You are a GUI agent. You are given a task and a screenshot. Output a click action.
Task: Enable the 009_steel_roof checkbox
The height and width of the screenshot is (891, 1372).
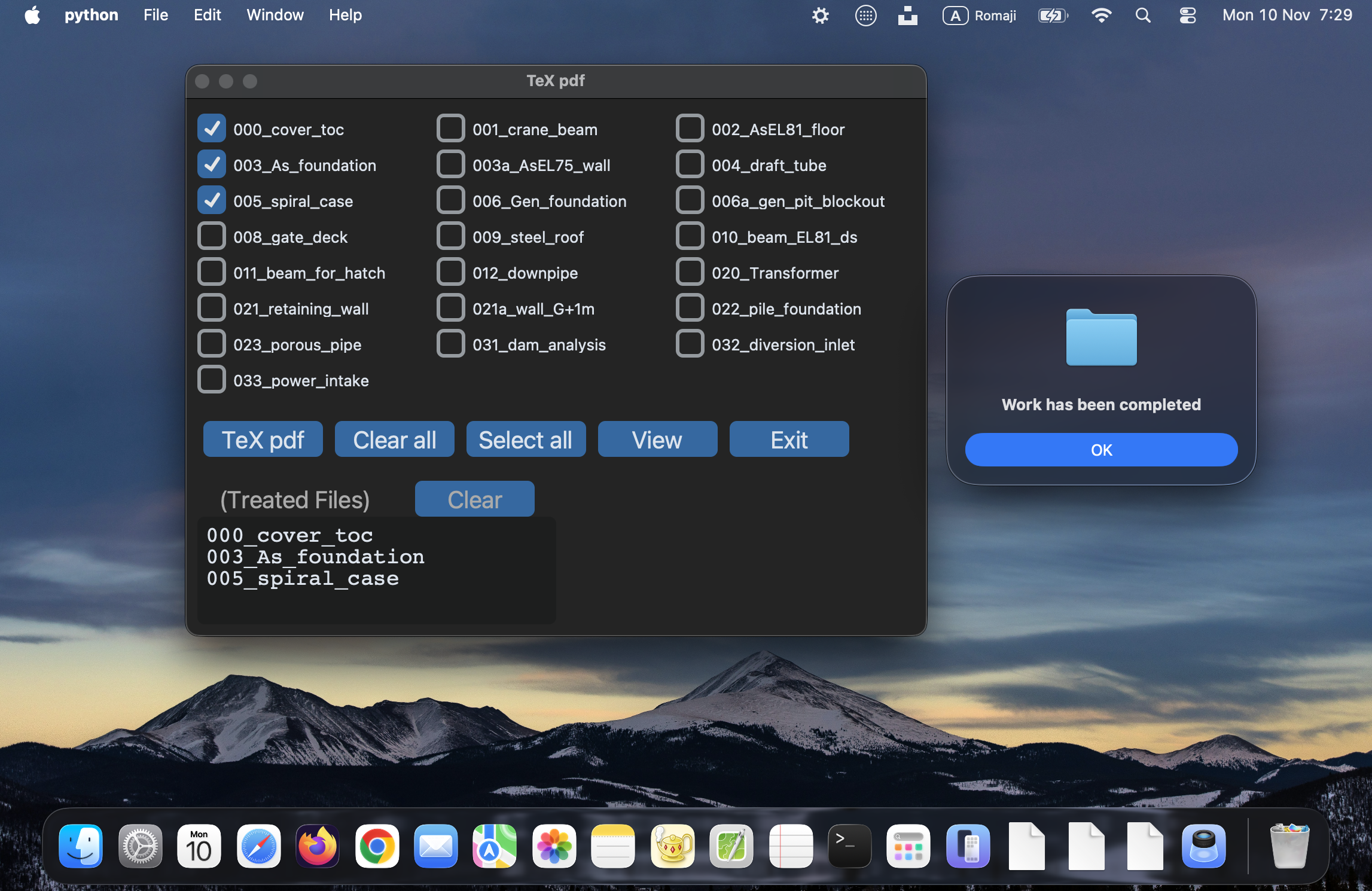point(451,236)
